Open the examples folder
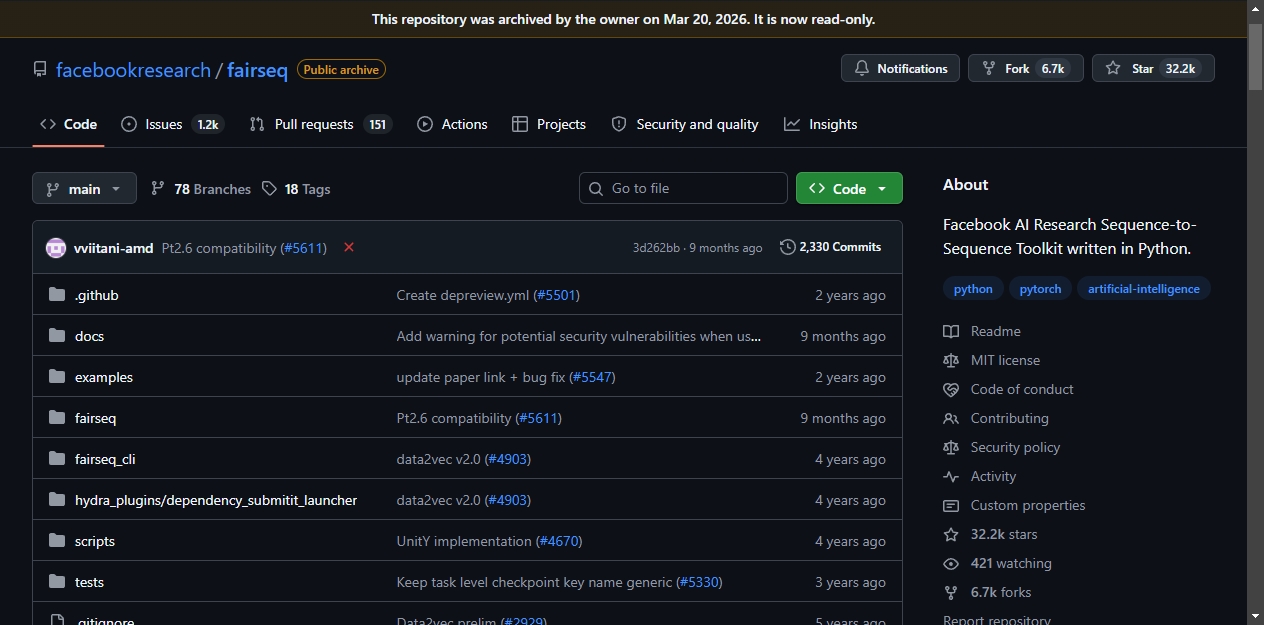The width and height of the screenshot is (1264, 625). pyautogui.click(x=104, y=377)
